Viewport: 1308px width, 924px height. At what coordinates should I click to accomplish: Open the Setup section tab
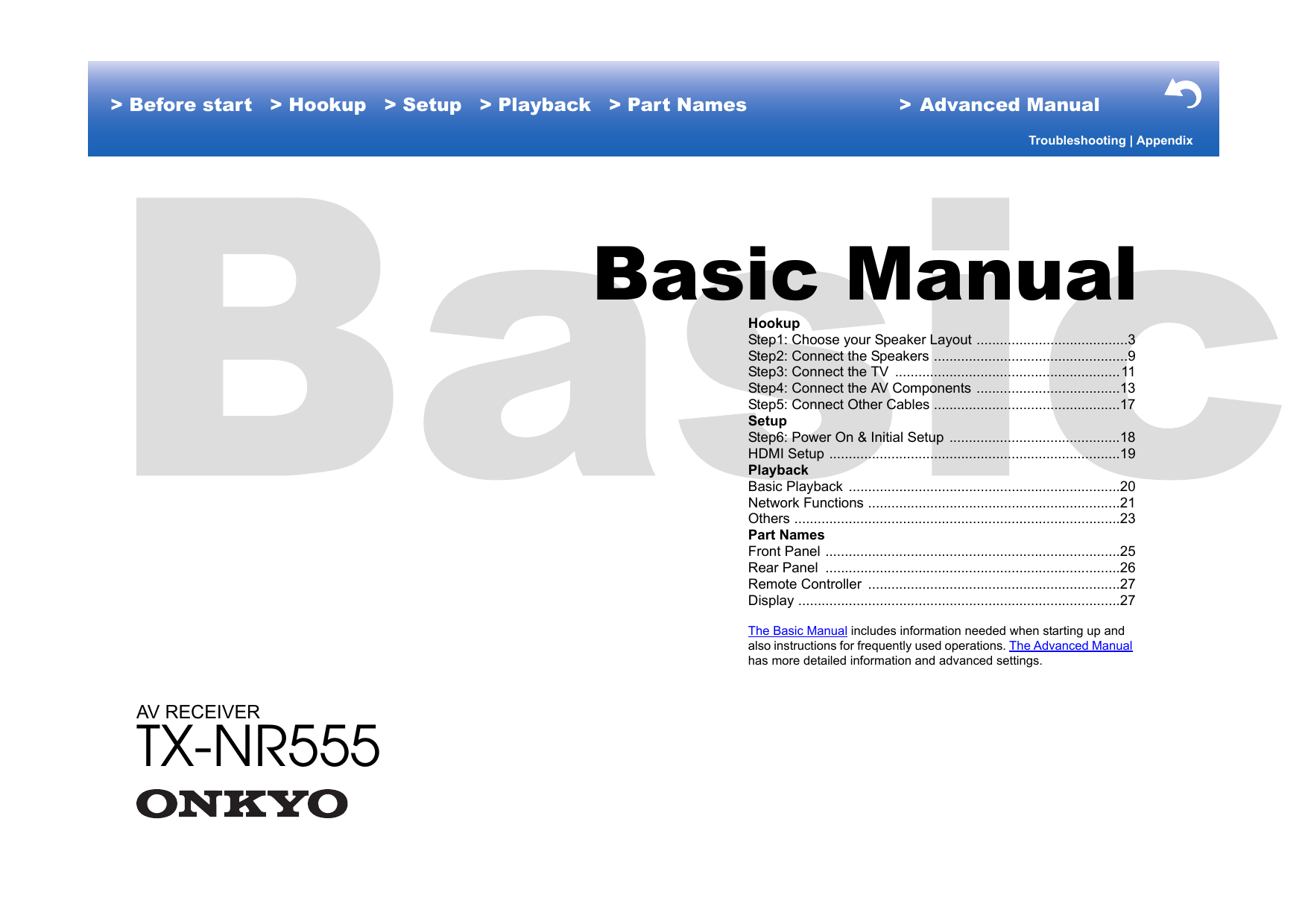tap(423, 105)
